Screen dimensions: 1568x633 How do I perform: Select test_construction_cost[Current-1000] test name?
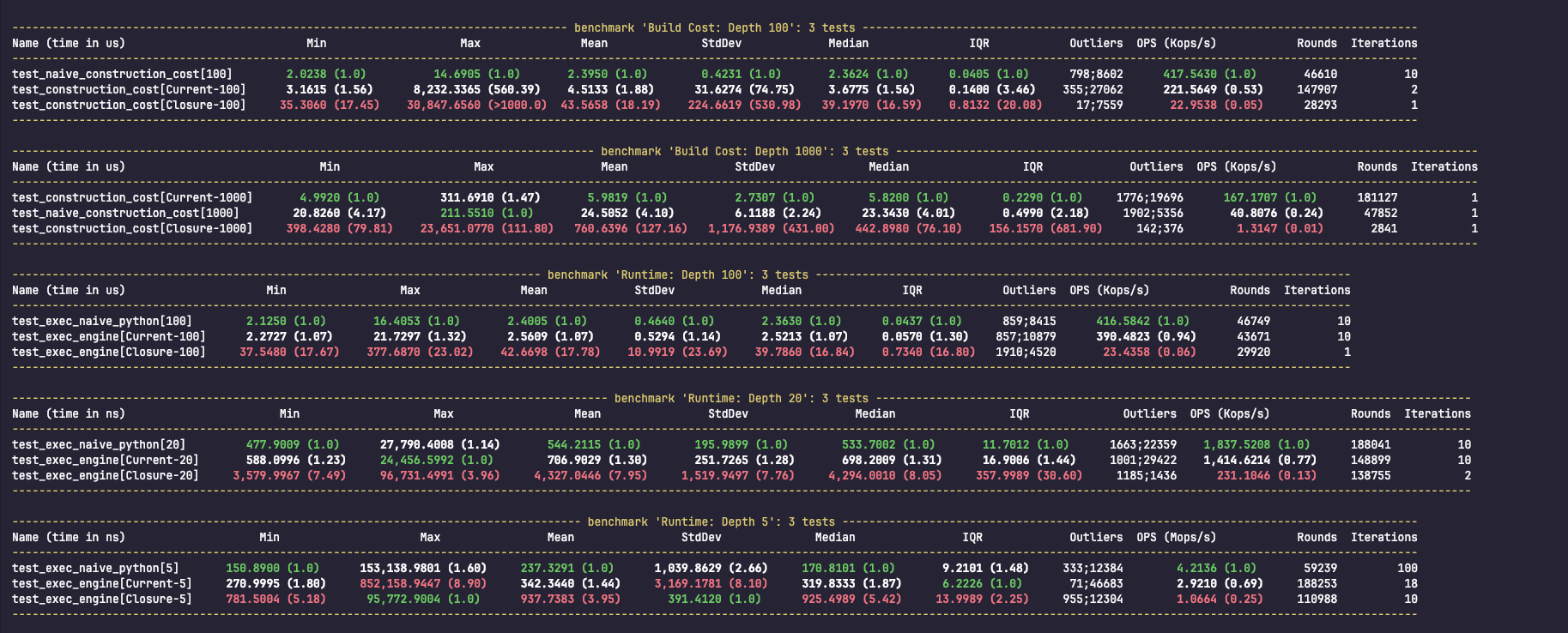(132, 197)
